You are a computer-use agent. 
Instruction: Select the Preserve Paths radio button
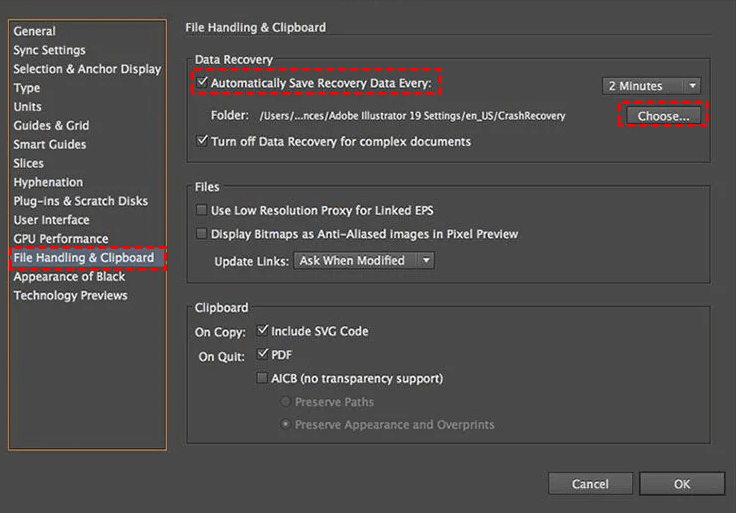coord(286,402)
